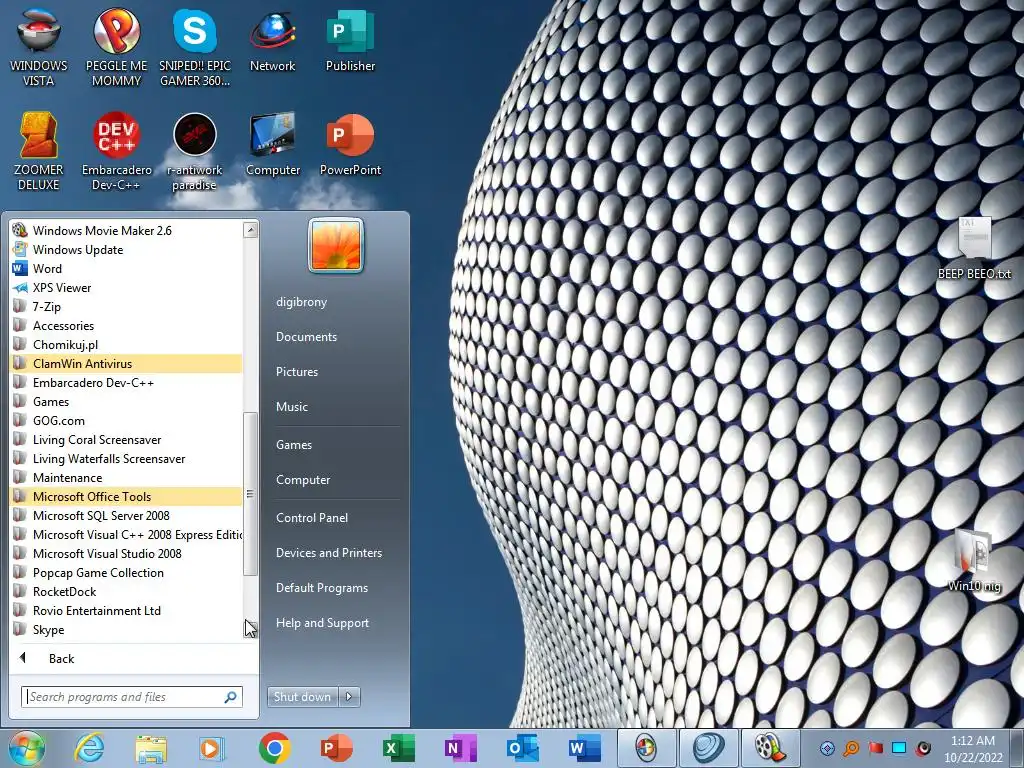Expand Living Coral Screensaver folder

[127, 439]
